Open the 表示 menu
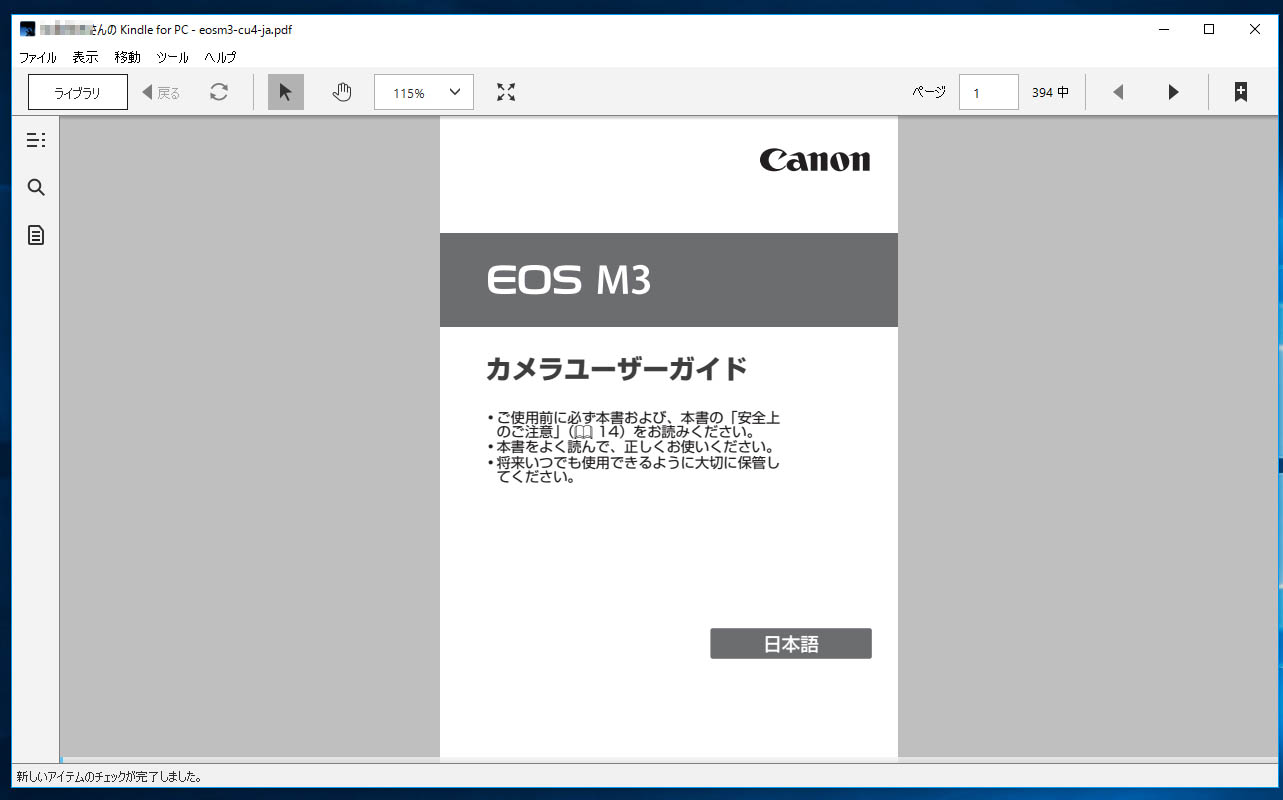Screen dimensions: 1283x800 [x=85, y=57]
